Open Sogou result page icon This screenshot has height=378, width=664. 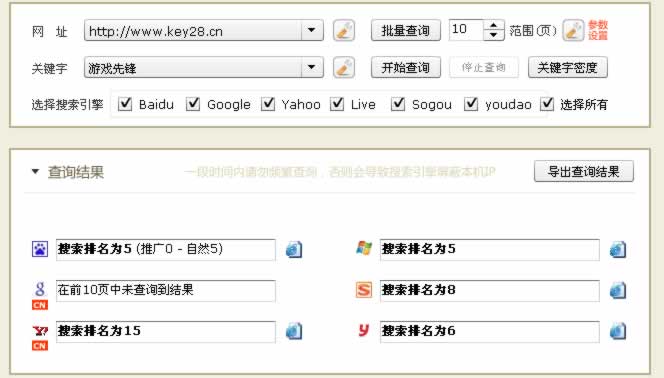click(x=618, y=290)
